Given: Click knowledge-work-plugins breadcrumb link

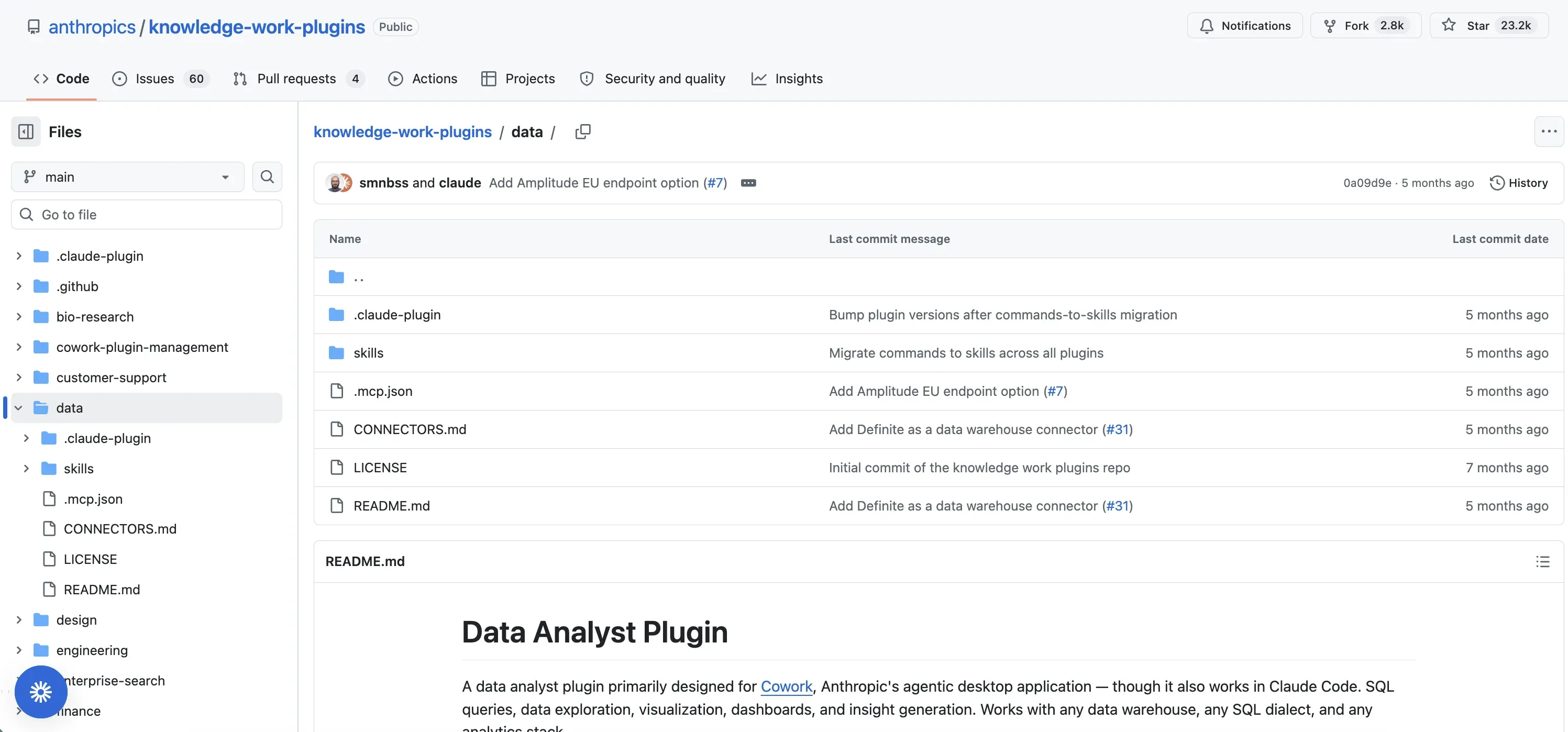Looking at the screenshot, I should click(x=402, y=131).
